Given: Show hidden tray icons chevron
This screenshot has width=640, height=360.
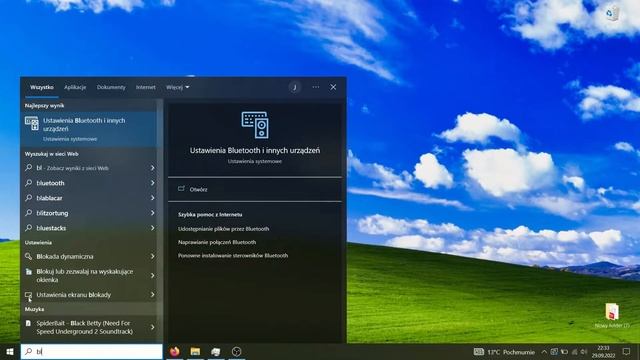Looking at the screenshot, I should click(x=544, y=351).
